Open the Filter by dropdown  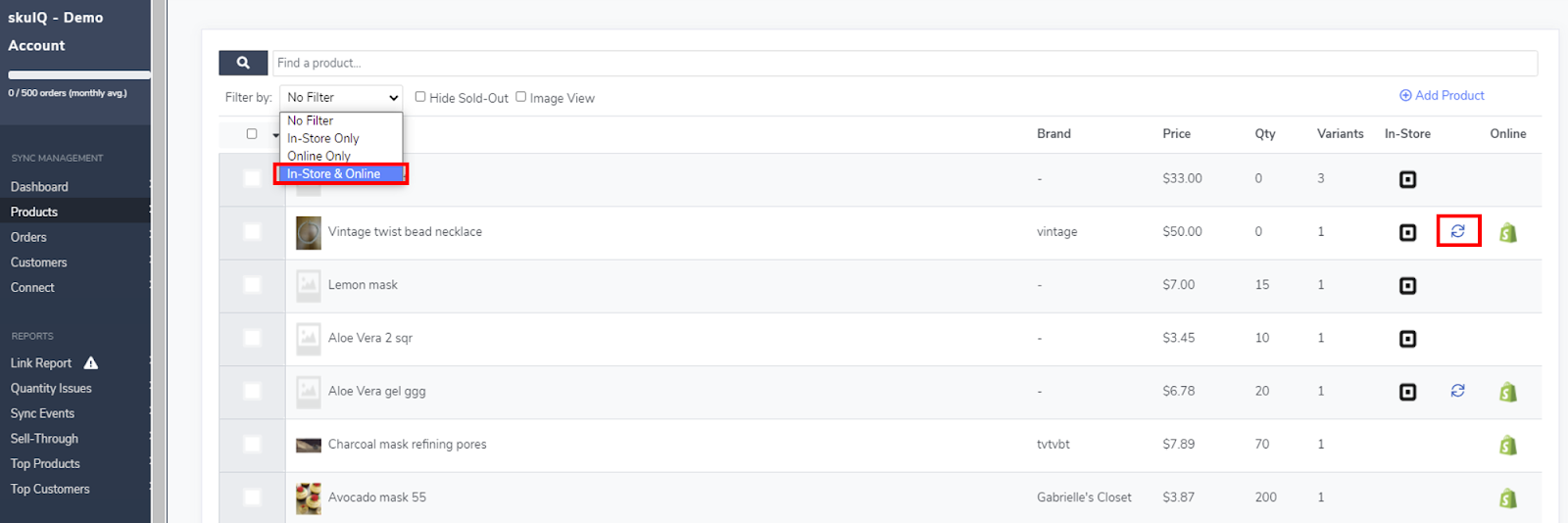[341, 97]
